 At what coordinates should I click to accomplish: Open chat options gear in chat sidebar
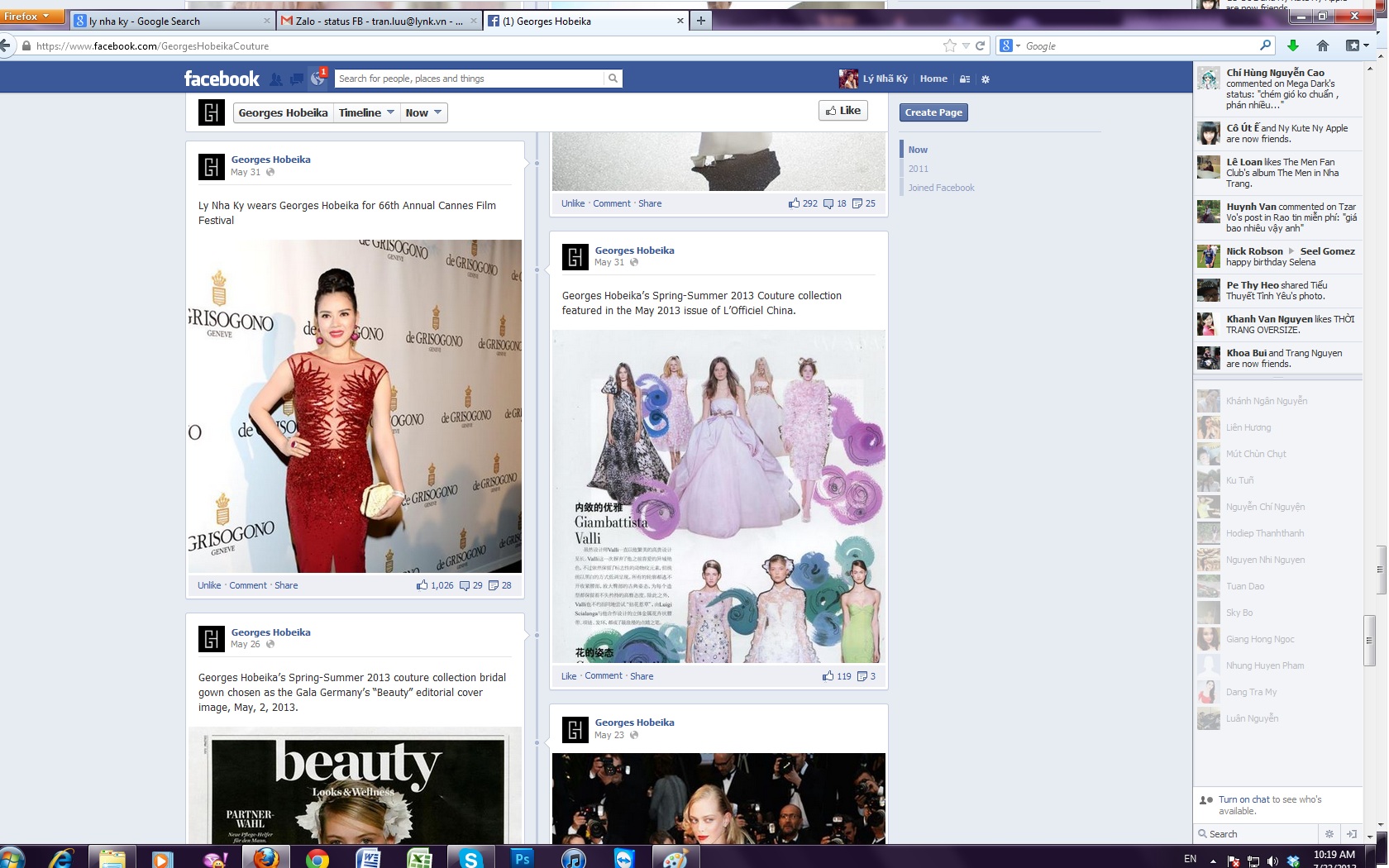[x=1329, y=834]
